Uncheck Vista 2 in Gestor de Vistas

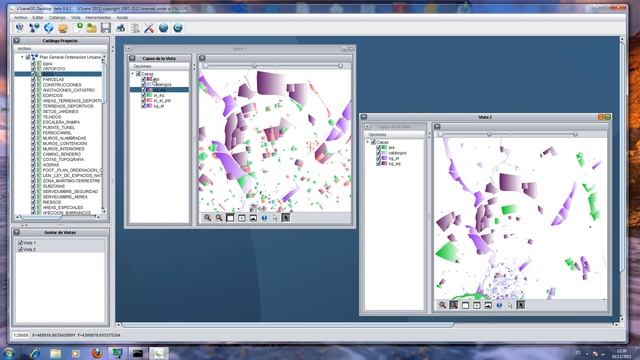click(x=20, y=249)
